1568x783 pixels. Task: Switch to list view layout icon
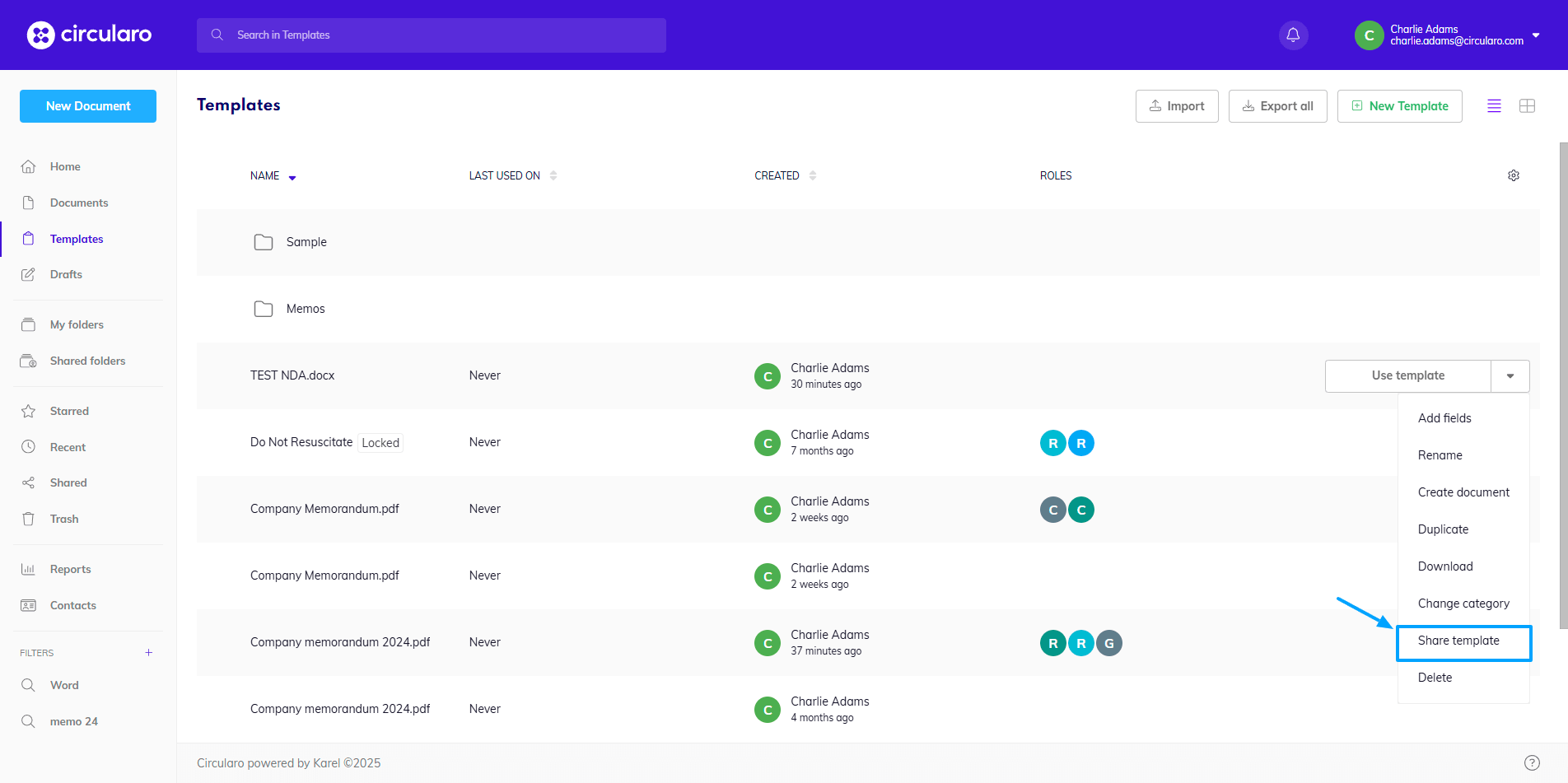click(x=1494, y=106)
